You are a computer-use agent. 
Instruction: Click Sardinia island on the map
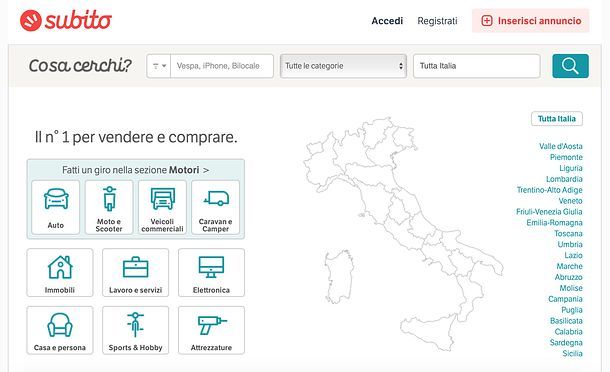click(339, 277)
